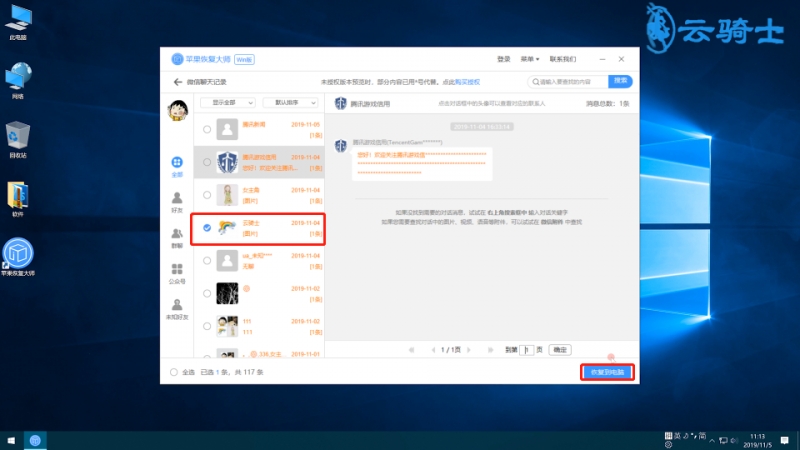
Task: Open 苹果恢复大师 desktop shortcut
Action: pyautogui.click(x=18, y=257)
